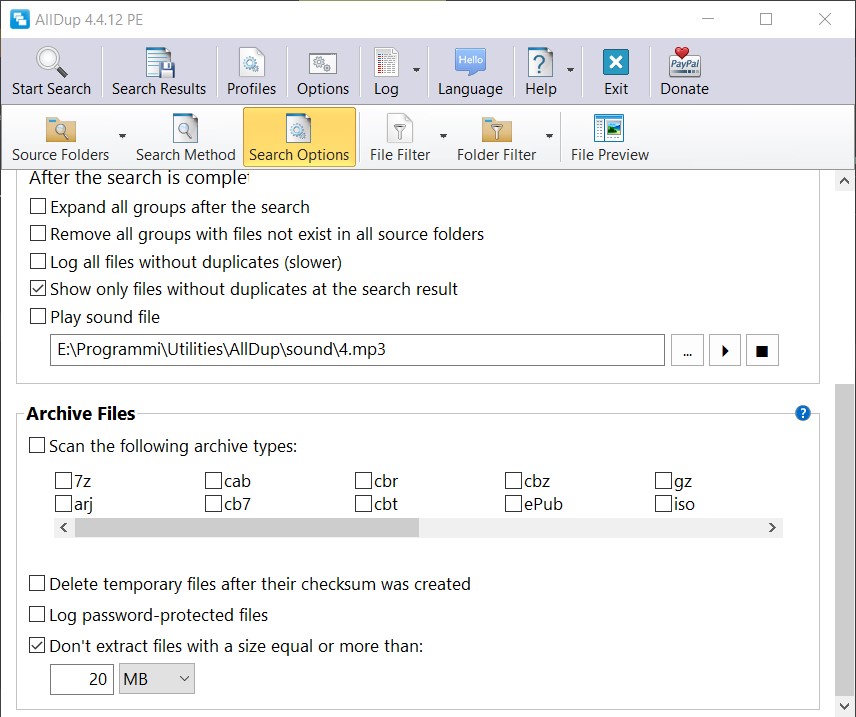
Task: Enable Expand all groups after the search
Action: click(38, 206)
